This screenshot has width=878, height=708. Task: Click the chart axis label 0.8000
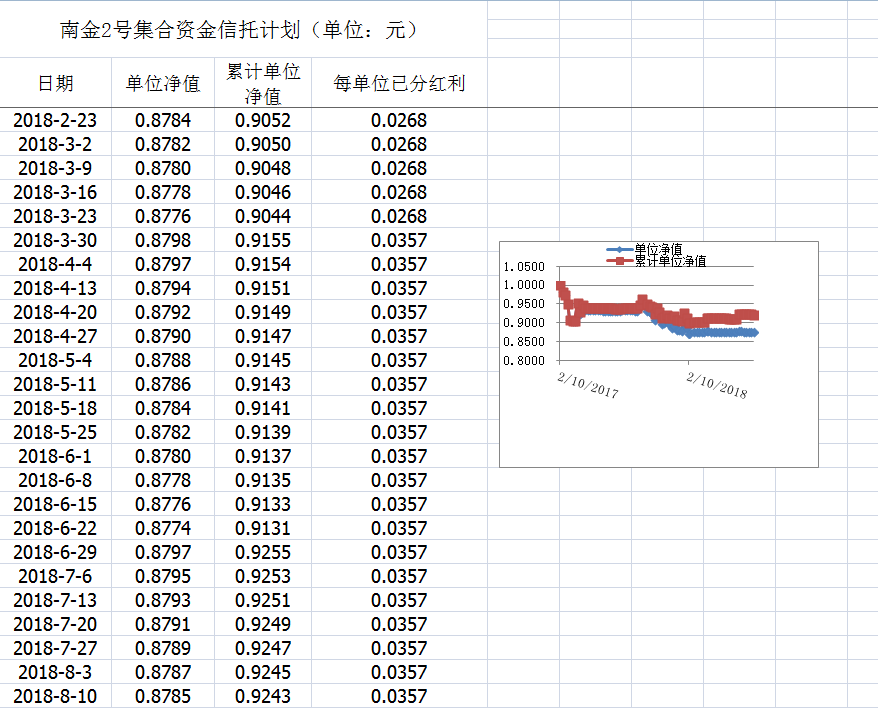click(x=524, y=361)
